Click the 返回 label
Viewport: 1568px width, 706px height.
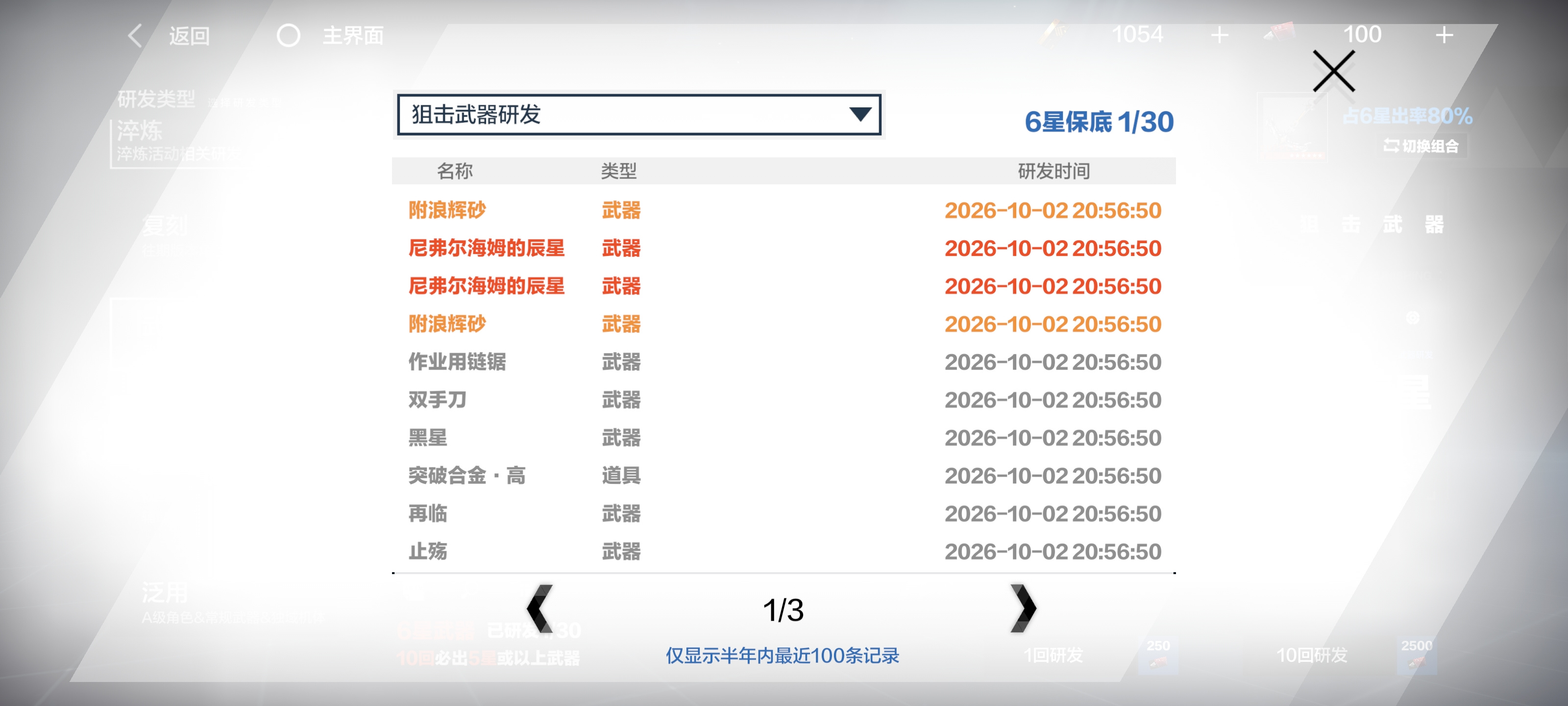click(189, 36)
